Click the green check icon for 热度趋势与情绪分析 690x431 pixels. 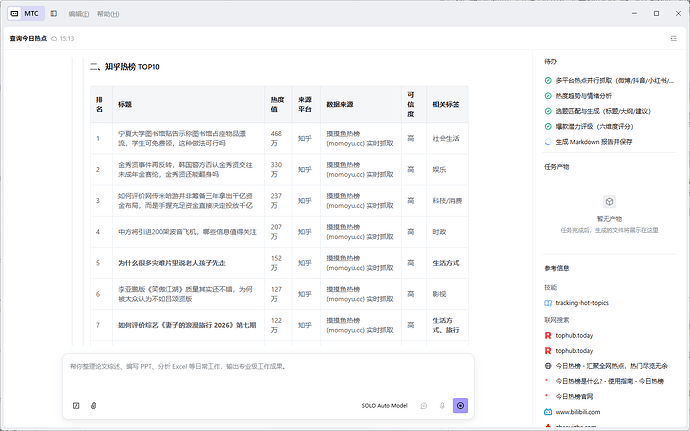548,96
